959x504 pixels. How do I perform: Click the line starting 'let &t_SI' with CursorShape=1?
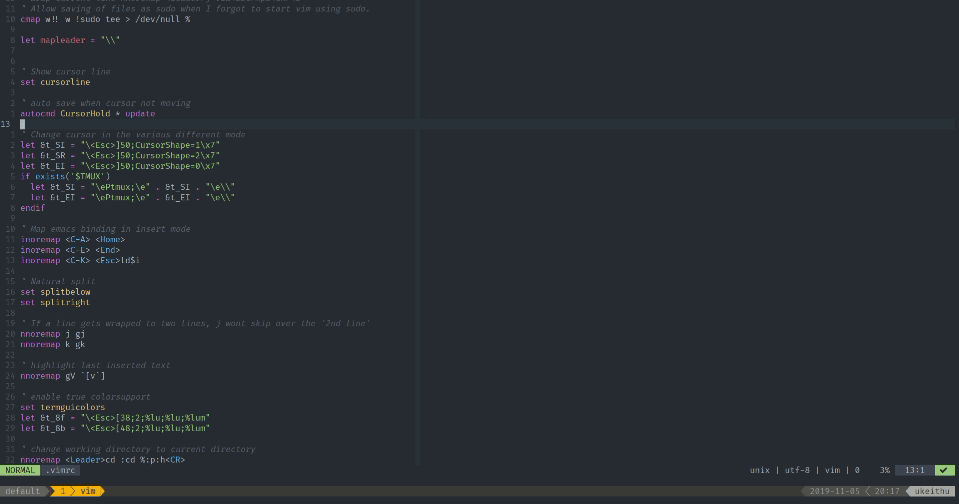click(x=120, y=145)
